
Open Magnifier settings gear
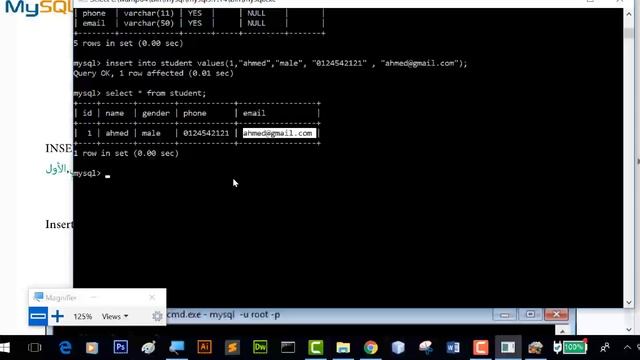click(157, 316)
